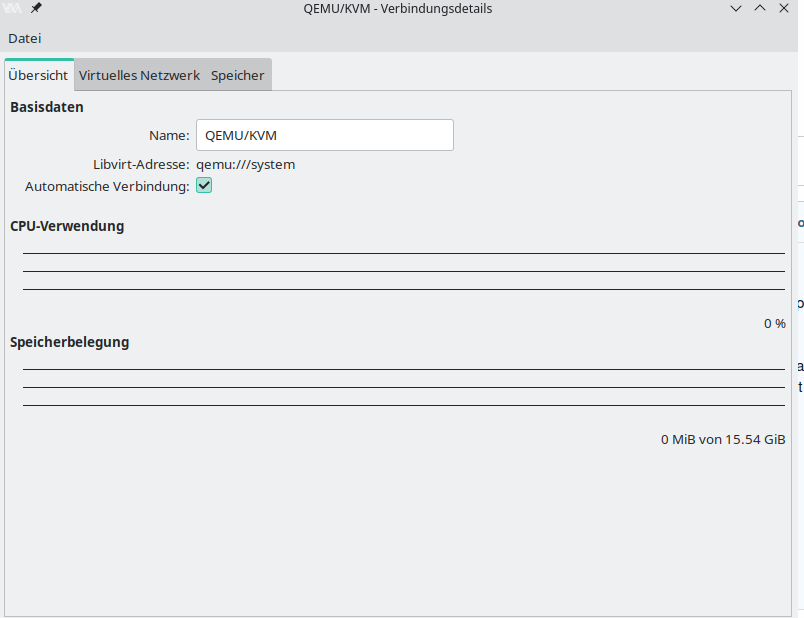Open the Speicher tab
The image size is (804, 618).
[237, 75]
